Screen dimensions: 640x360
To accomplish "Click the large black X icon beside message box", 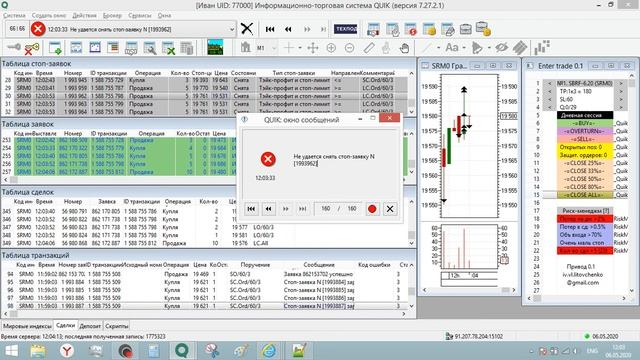I will [x=247, y=29].
